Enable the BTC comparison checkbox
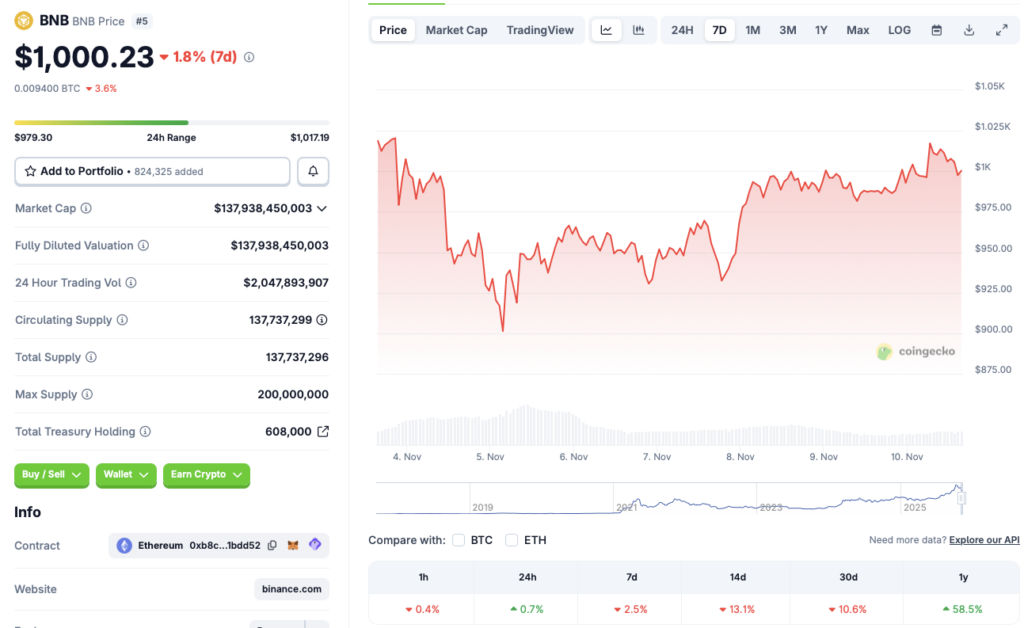The width and height of the screenshot is (1024, 628). 458,540
